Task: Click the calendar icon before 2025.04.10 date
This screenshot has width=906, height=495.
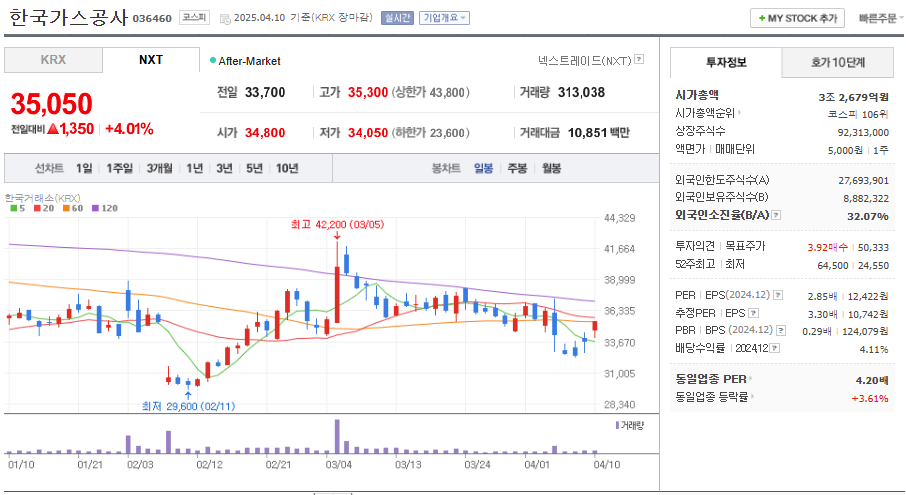Action: (225, 18)
